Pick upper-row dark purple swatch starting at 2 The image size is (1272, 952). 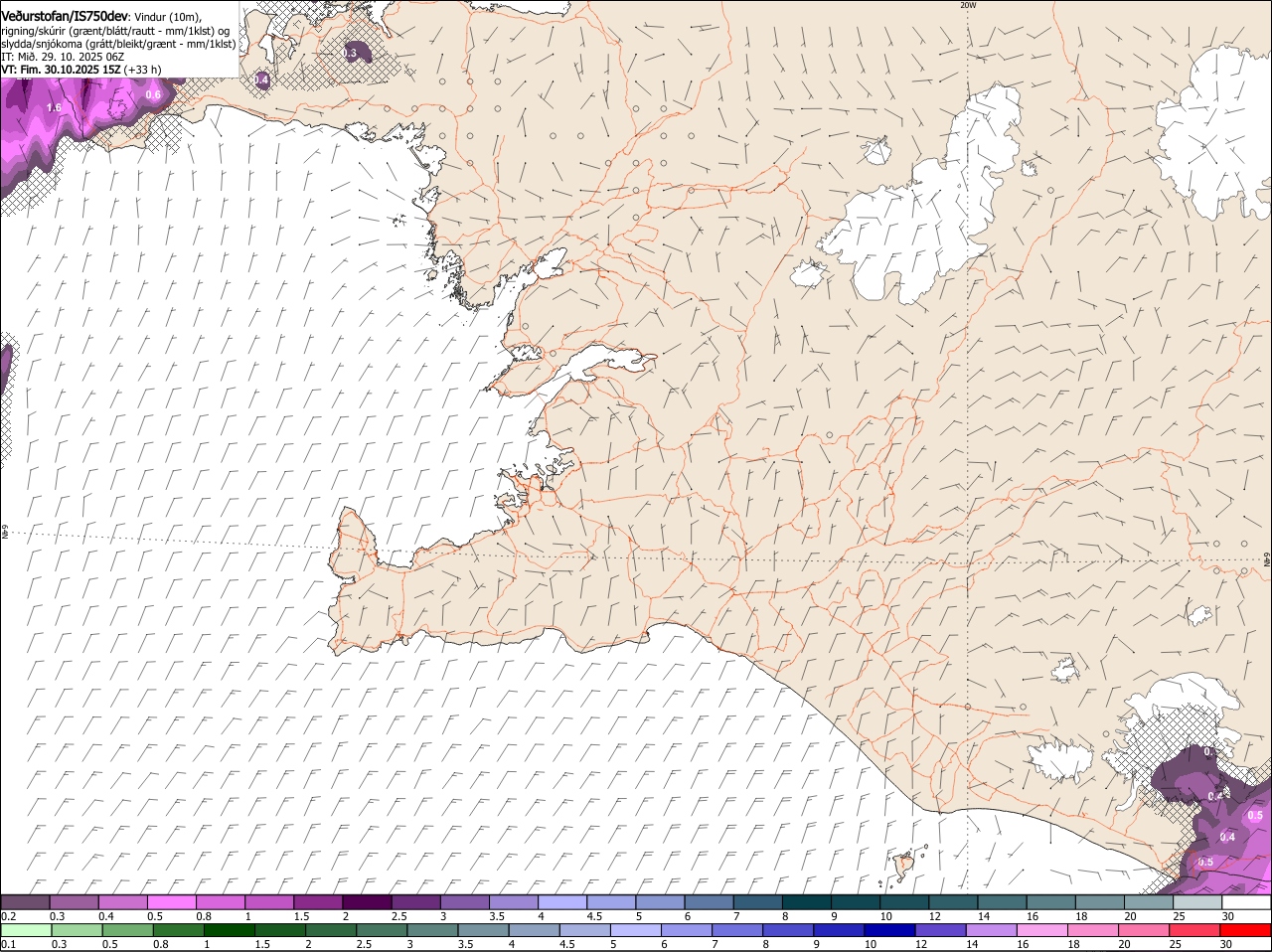pyautogui.click(x=368, y=902)
